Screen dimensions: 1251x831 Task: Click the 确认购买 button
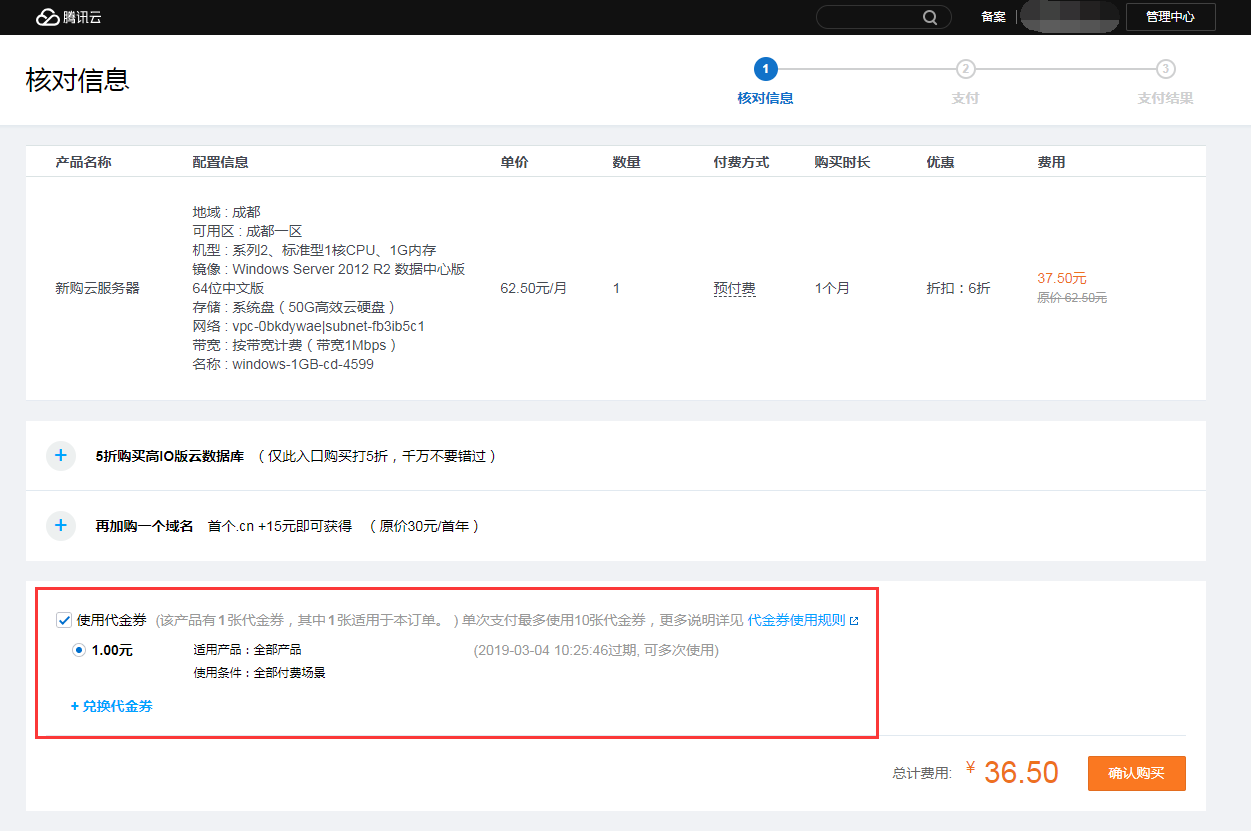tap(1136, 773)
